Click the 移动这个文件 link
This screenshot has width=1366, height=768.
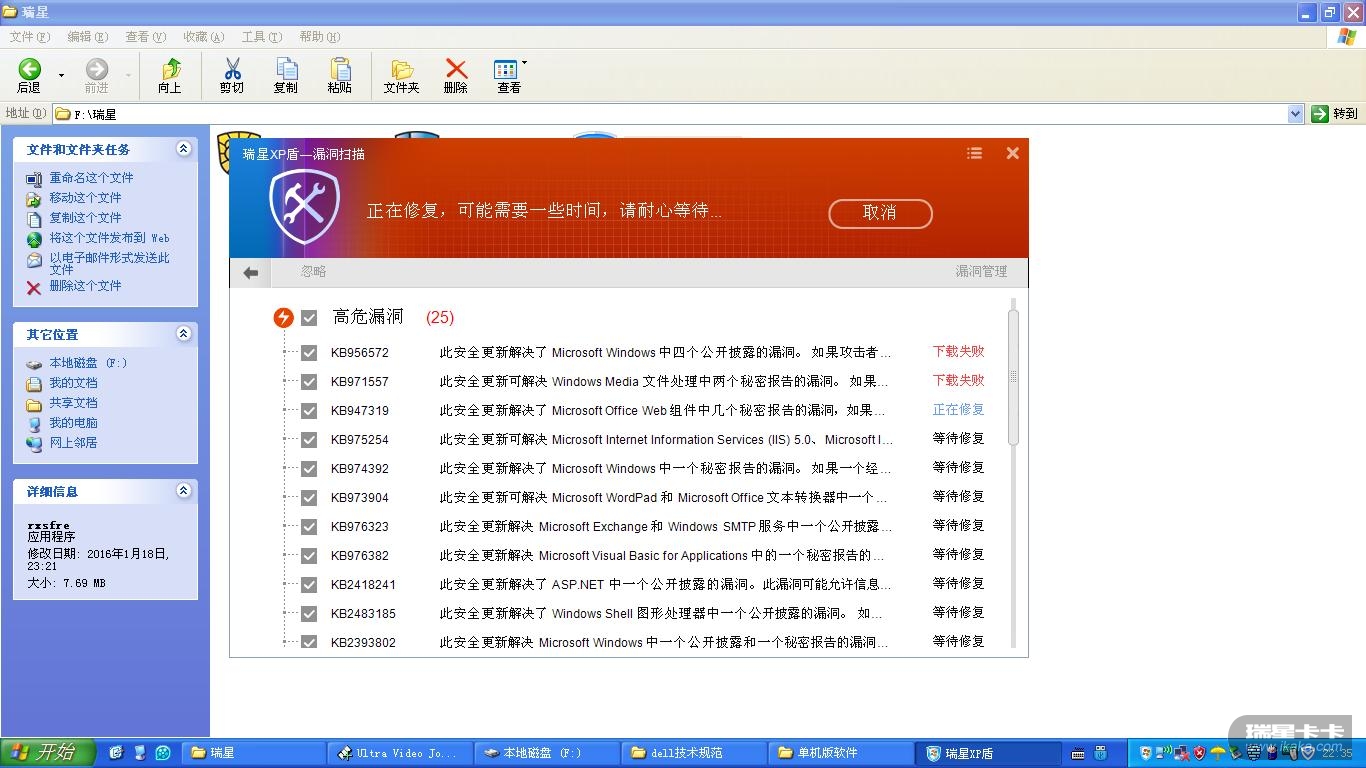point(86,198)
